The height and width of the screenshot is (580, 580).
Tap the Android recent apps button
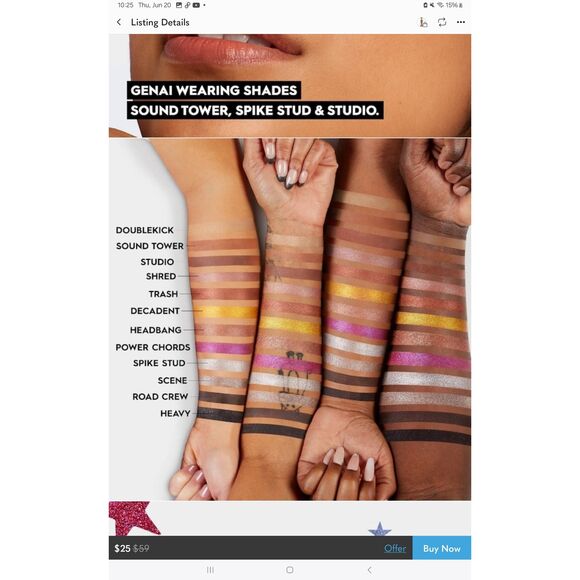tap(210, 570)
